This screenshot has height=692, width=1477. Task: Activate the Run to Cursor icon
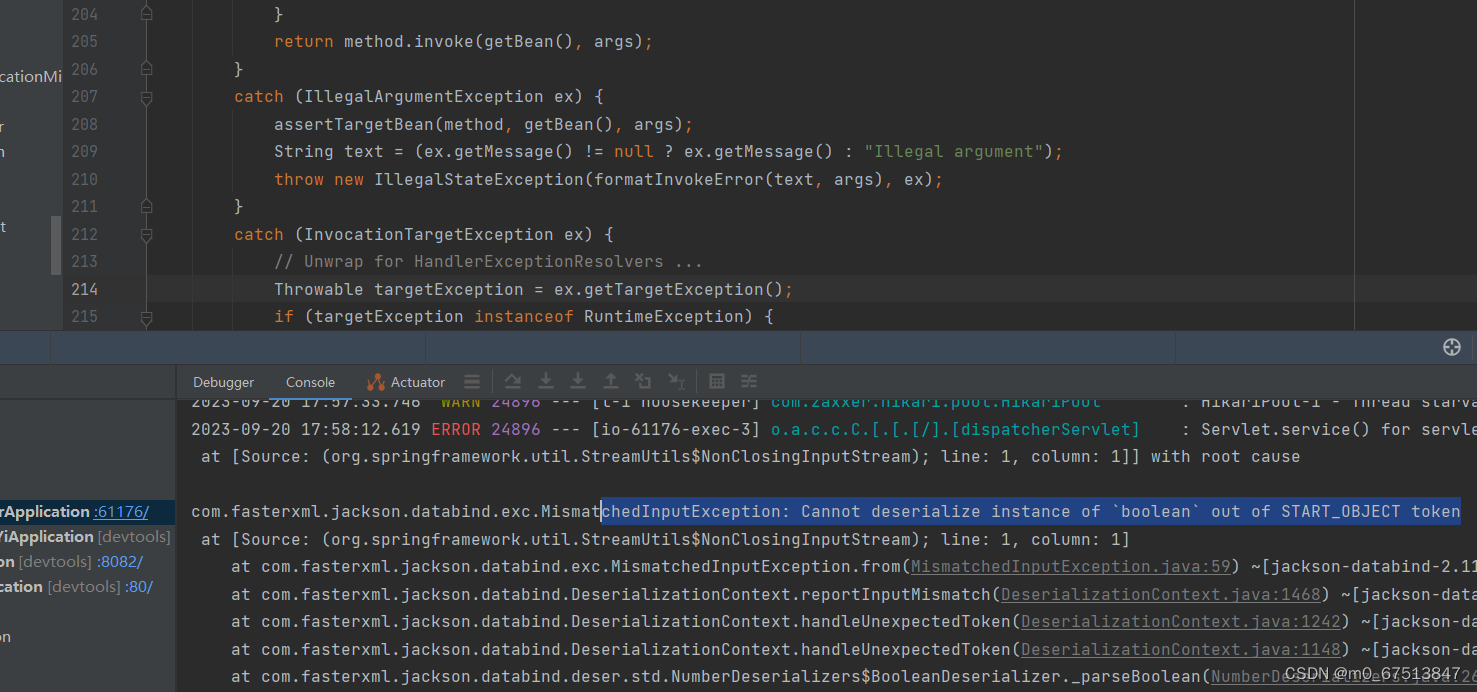(676, 381)
